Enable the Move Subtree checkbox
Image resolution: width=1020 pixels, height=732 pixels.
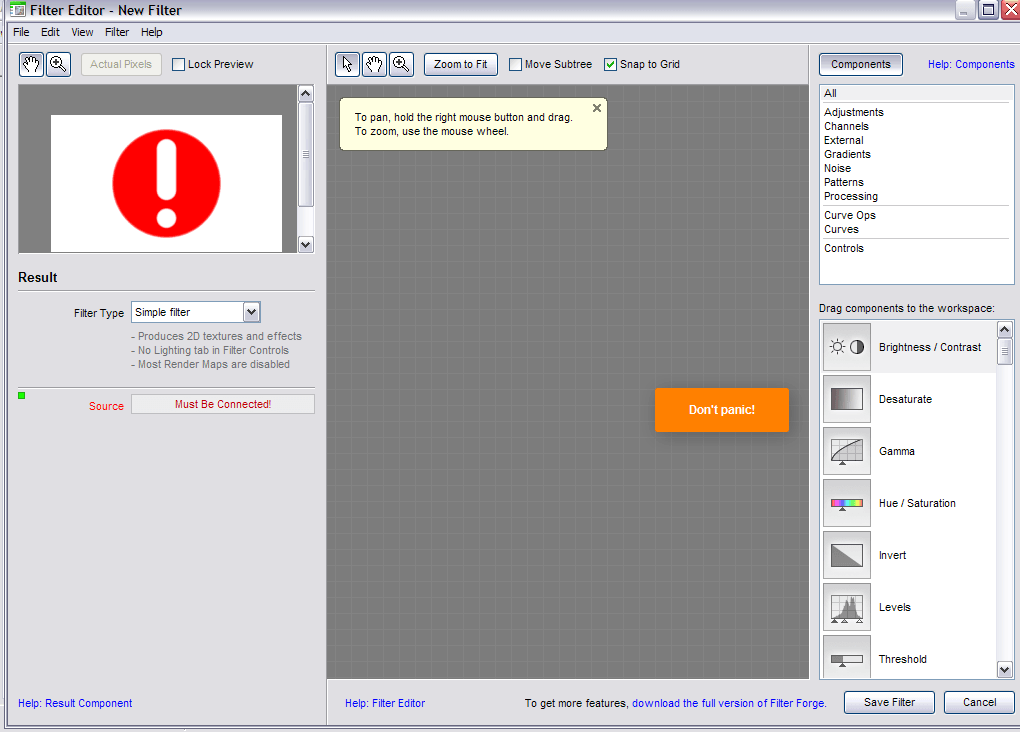[515, 64]
